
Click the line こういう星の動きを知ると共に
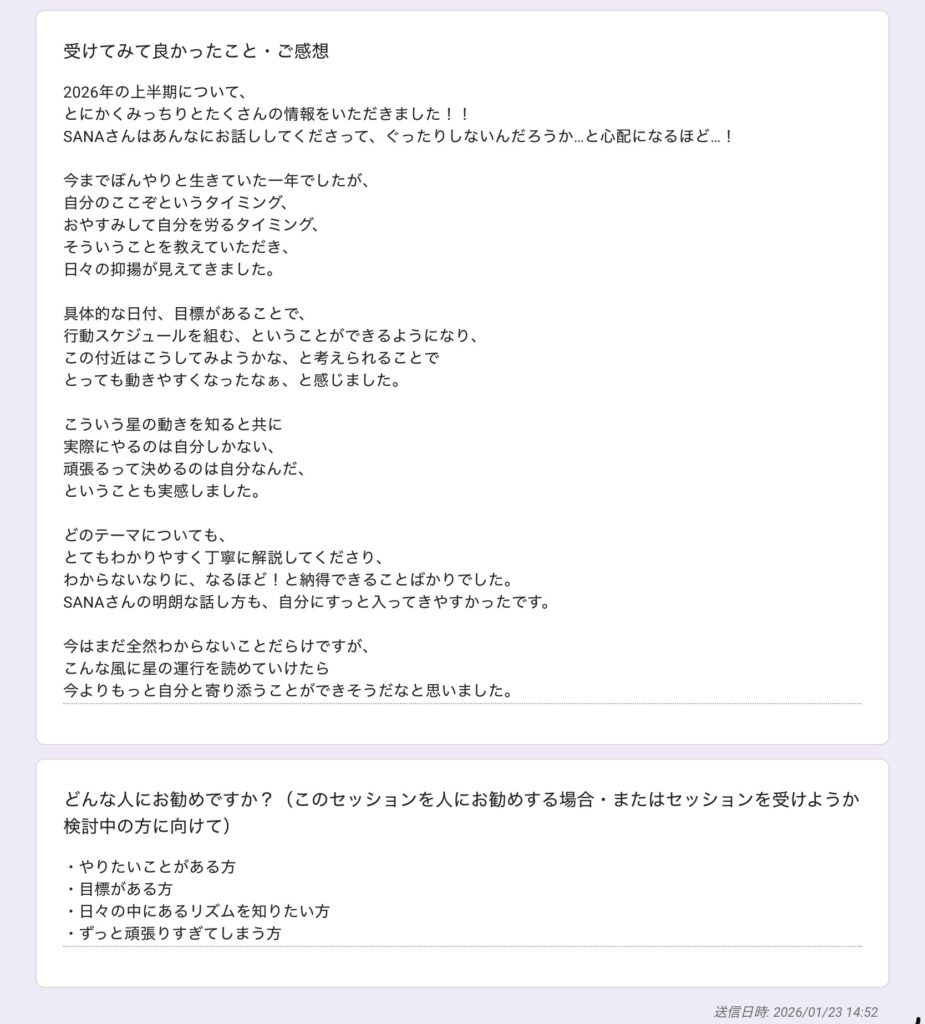click(173, 424)
